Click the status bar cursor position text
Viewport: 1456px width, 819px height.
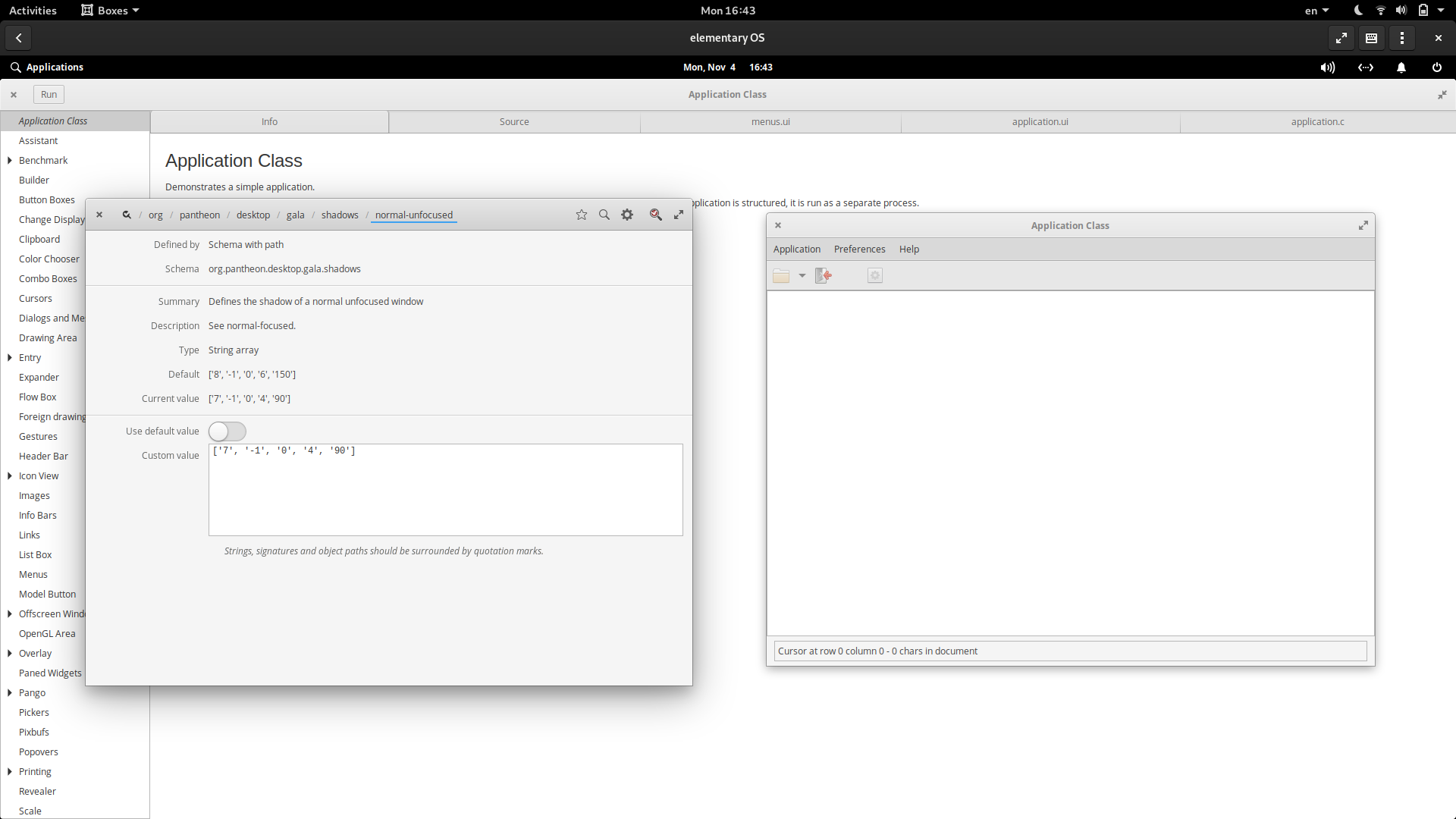(x=877, y=651)
